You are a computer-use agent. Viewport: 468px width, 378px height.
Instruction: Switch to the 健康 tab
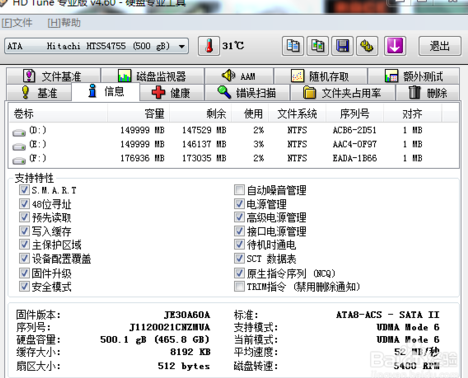point(172,92)
